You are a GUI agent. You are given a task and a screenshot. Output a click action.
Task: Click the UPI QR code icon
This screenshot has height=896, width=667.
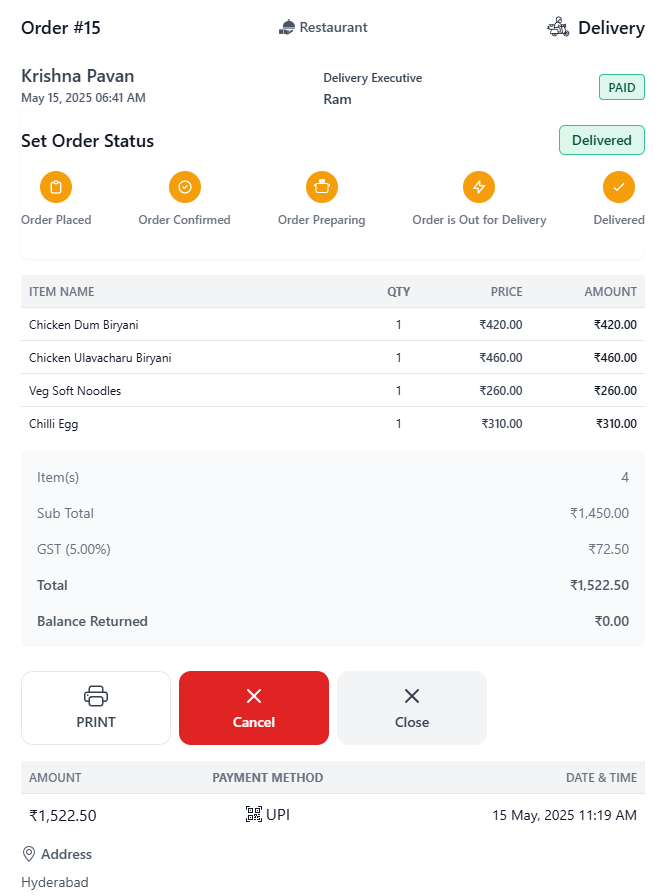pos(254,814)
